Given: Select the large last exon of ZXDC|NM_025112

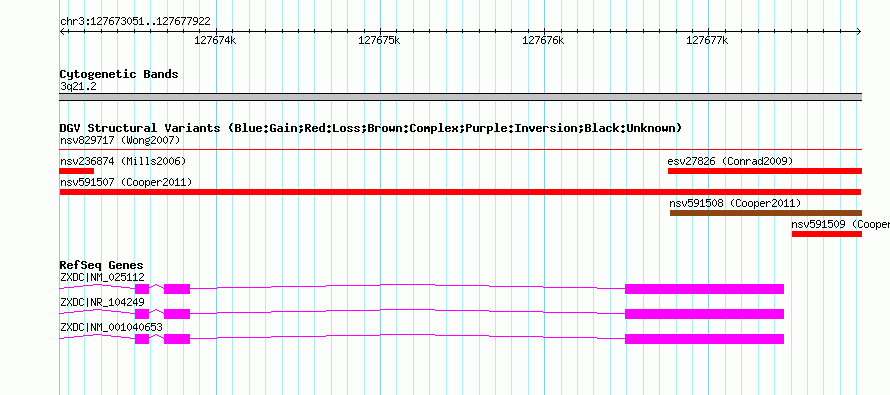Looking at the screenshot, I should [x=704, y=289].
